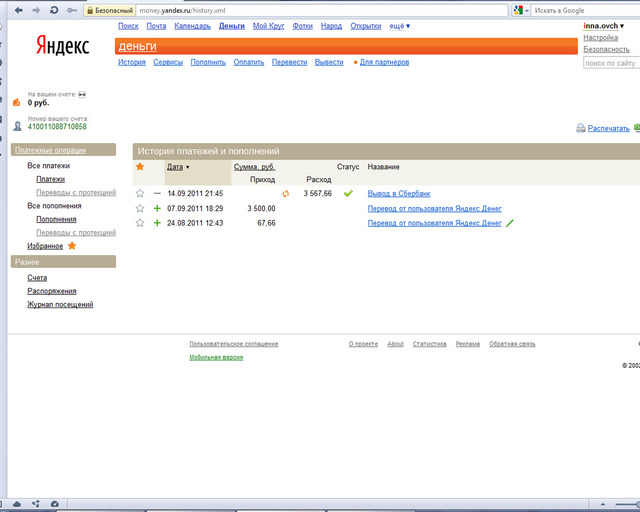Open the Перевести menu item
This screenshot has width=640, height=512.
tap(289, 62)
